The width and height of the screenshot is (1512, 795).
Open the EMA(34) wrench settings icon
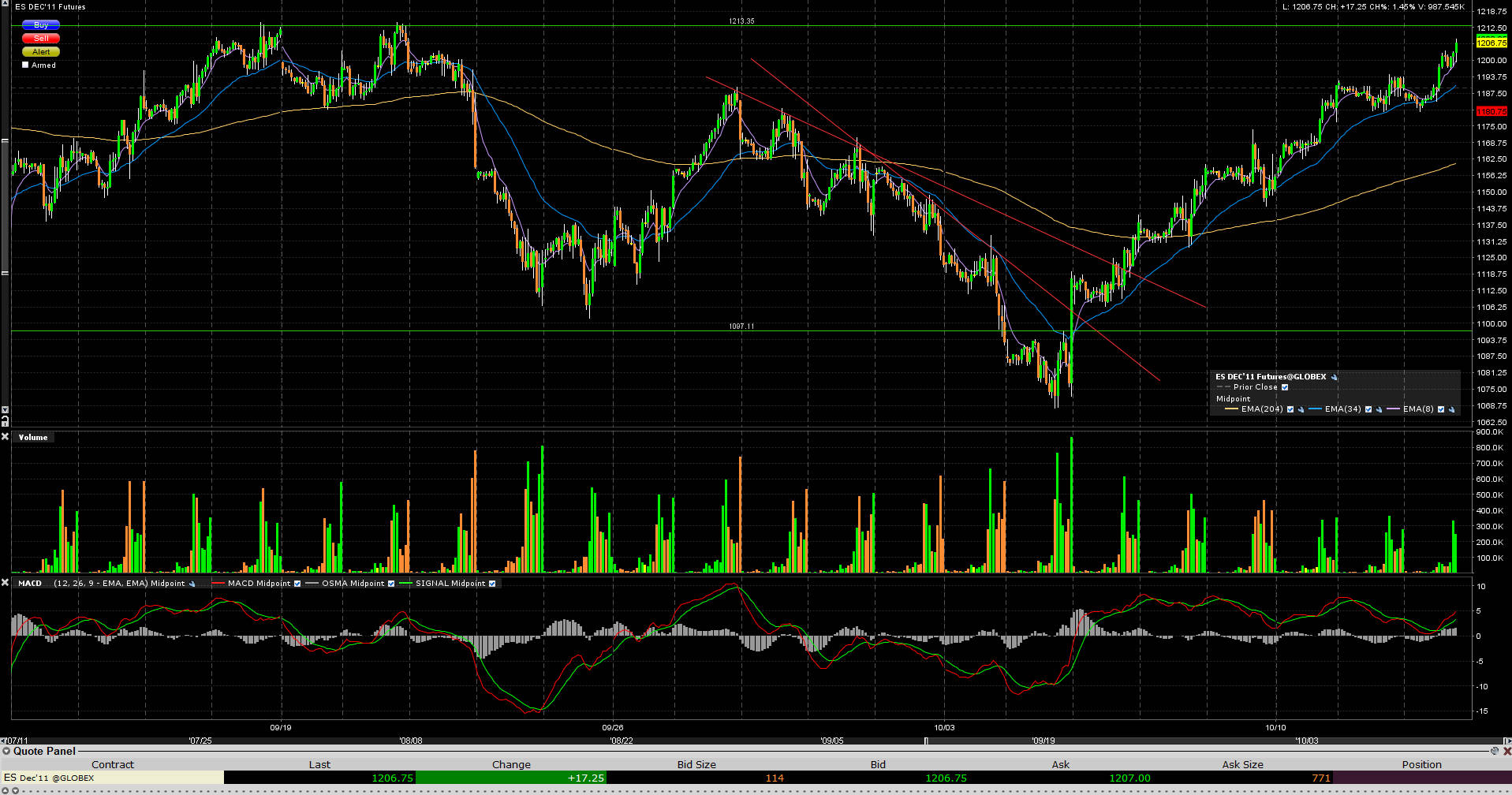click(1379, 409)
